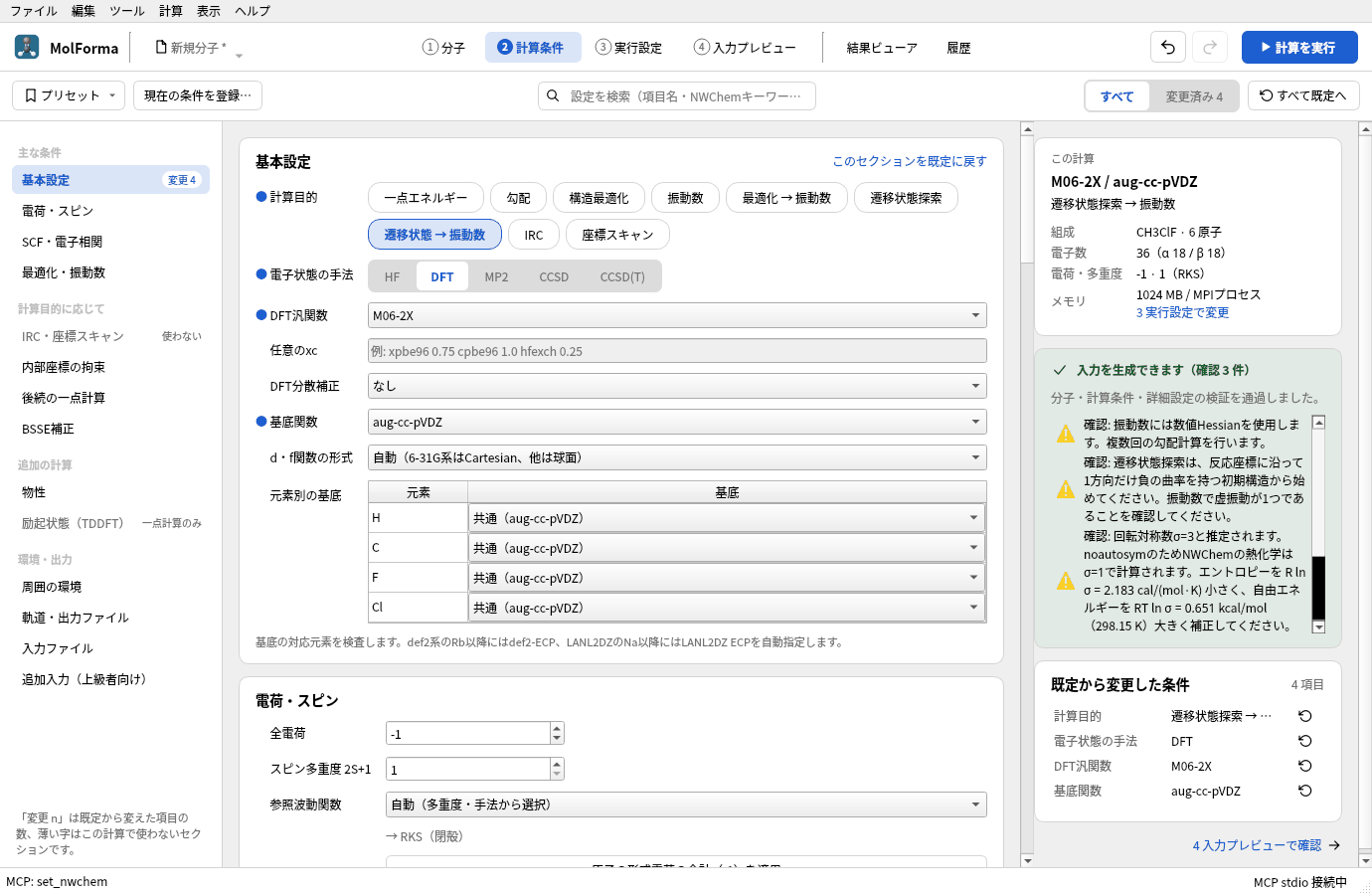This screenshot has height=895, width=1372.
Task: Open the プリセット dropdown
Action: (x=69, y=95)
